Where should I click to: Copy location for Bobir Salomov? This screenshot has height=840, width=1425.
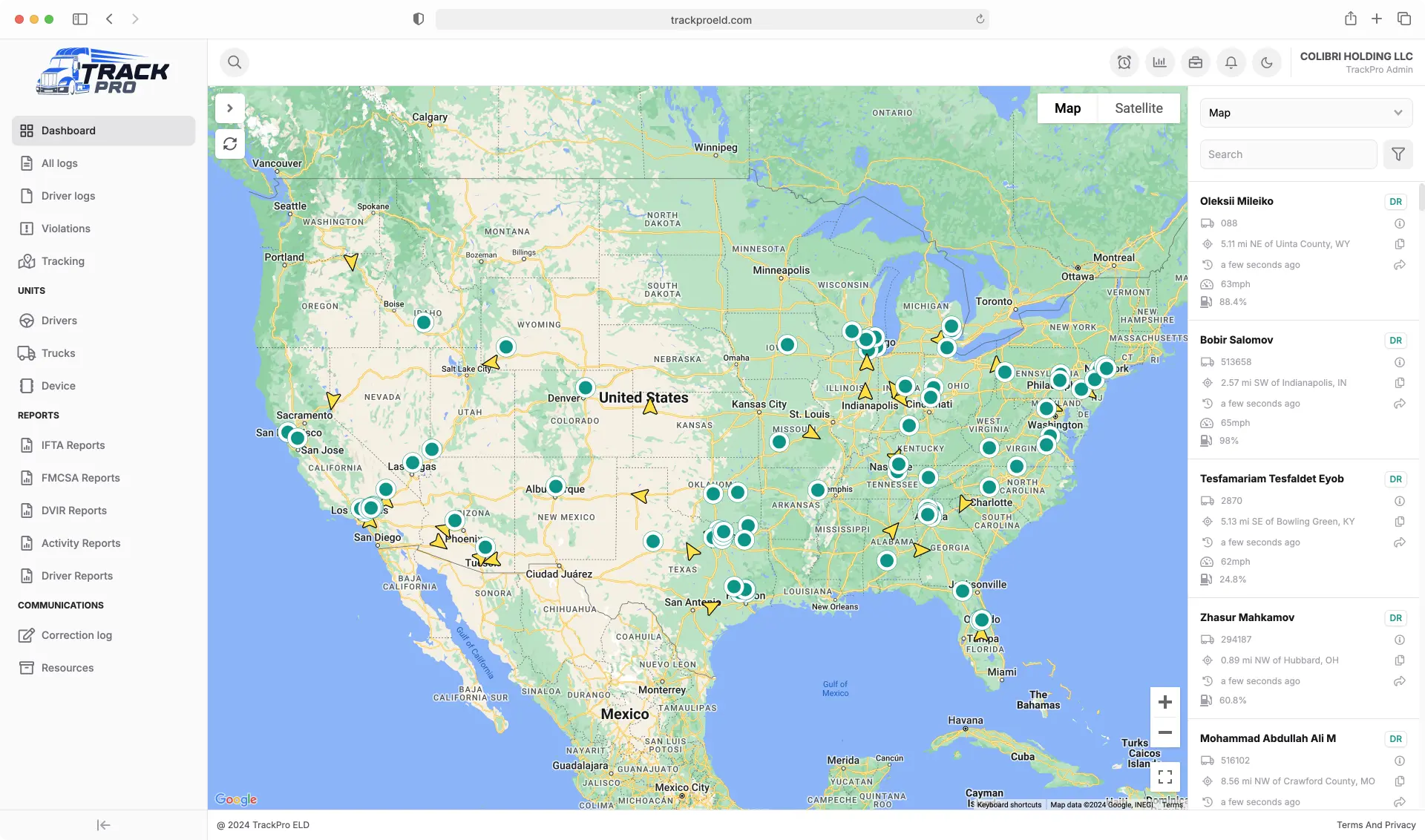pyautogui.click(x=1400, y=383)
